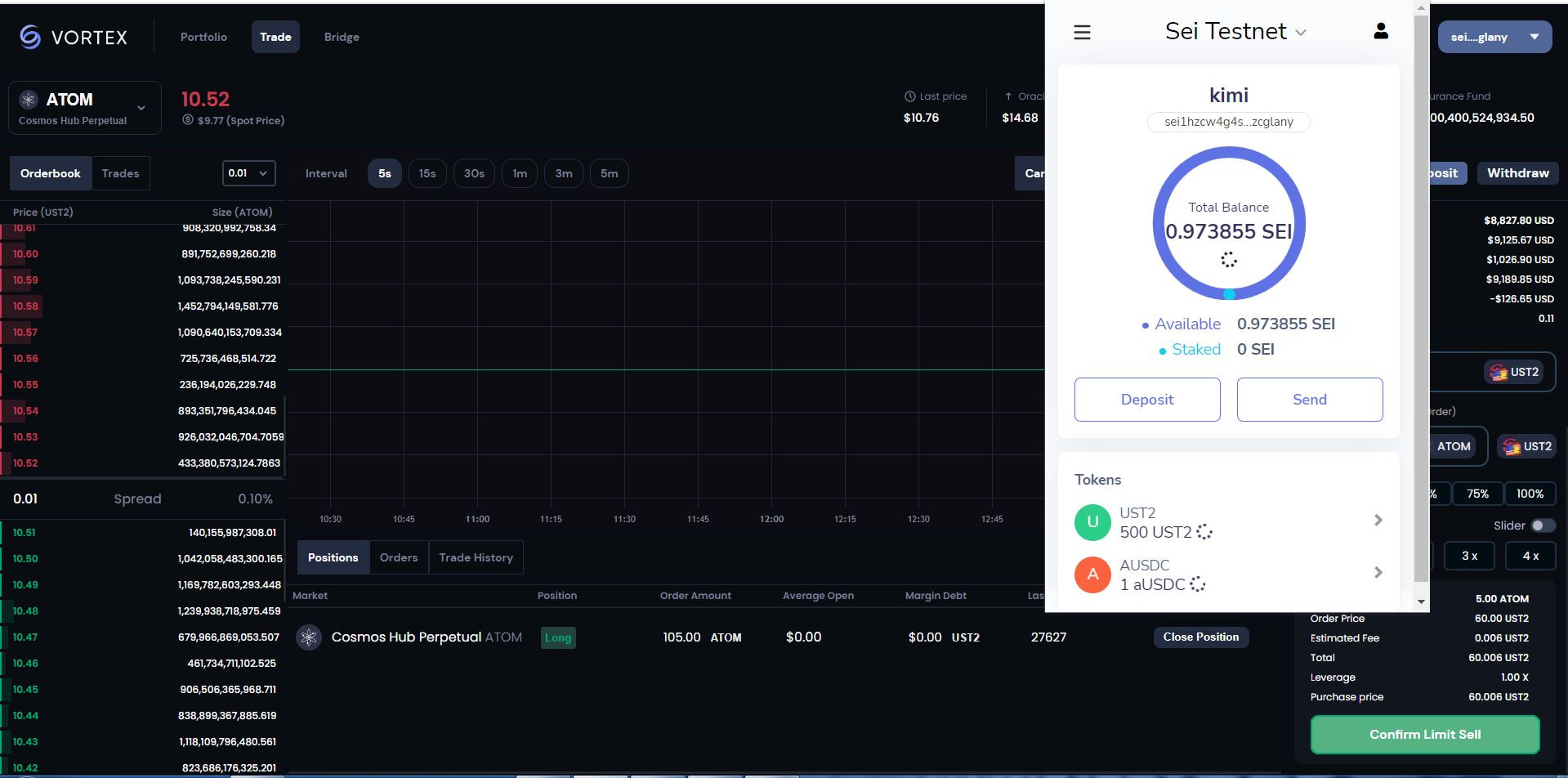Choose 4 x leverage
This screenshot has height=778, width=1568.
[1530, 556]
